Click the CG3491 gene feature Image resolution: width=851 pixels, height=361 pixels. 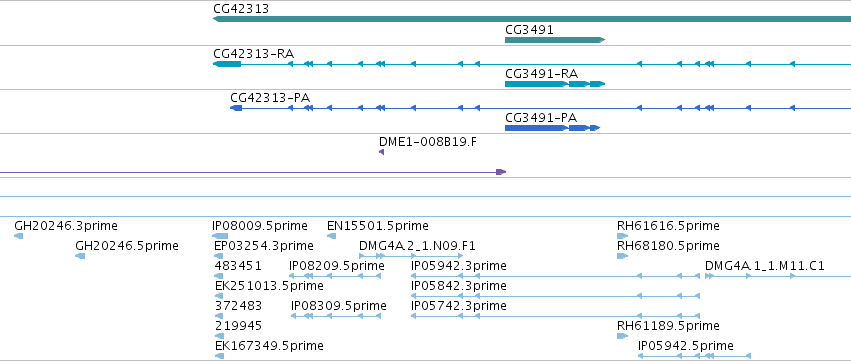click(555, 40)
